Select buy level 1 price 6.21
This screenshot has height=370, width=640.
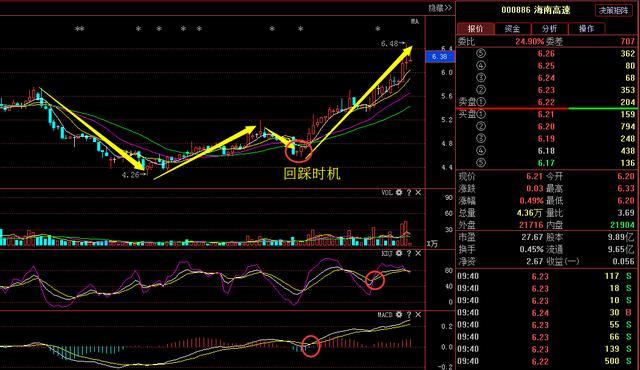546,114
